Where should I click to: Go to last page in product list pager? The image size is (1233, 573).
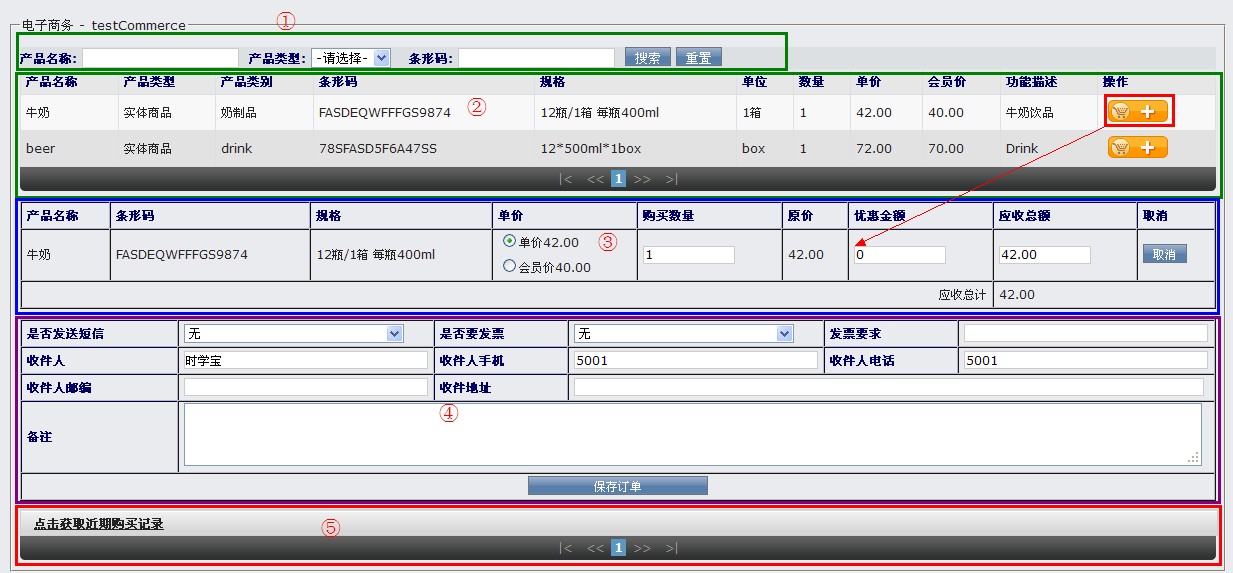tap(671, 180)
